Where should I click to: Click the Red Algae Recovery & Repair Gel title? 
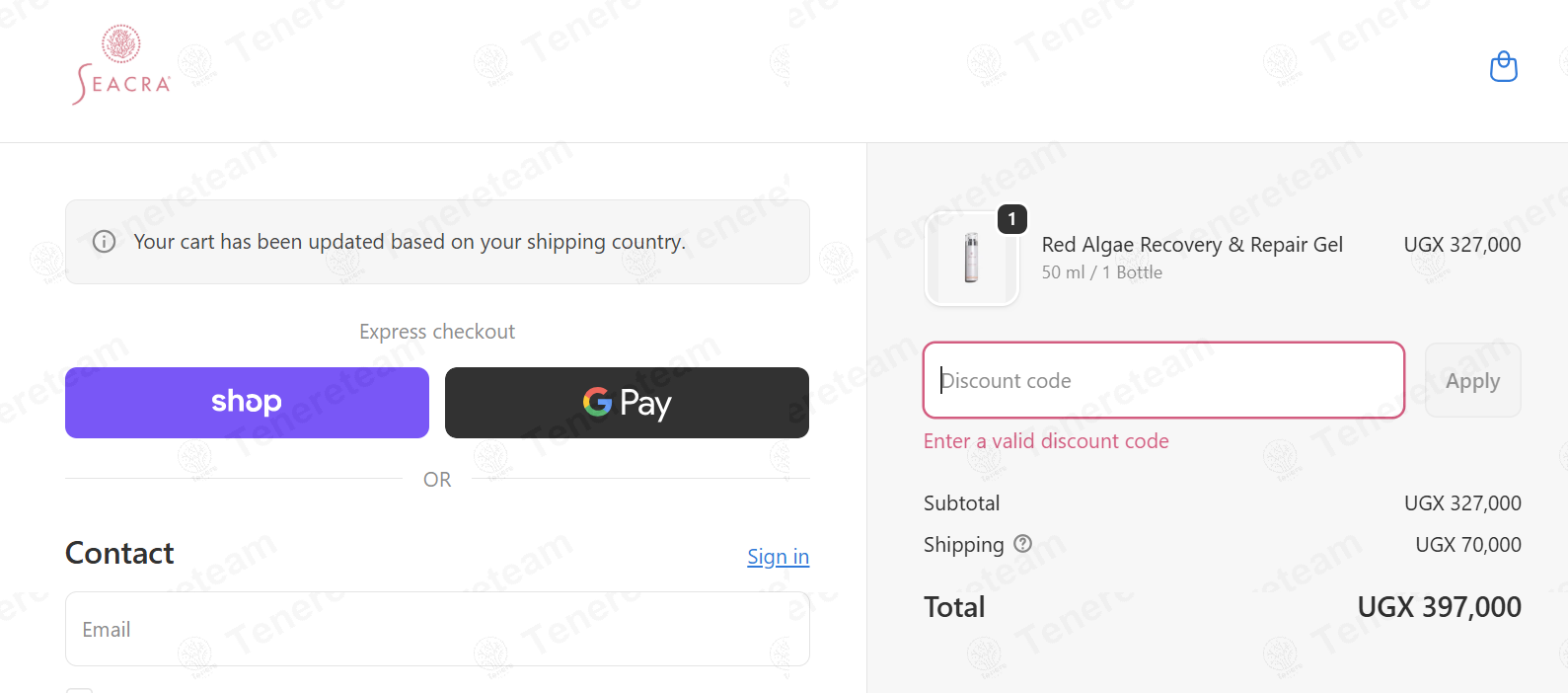tap(1192, 245)
